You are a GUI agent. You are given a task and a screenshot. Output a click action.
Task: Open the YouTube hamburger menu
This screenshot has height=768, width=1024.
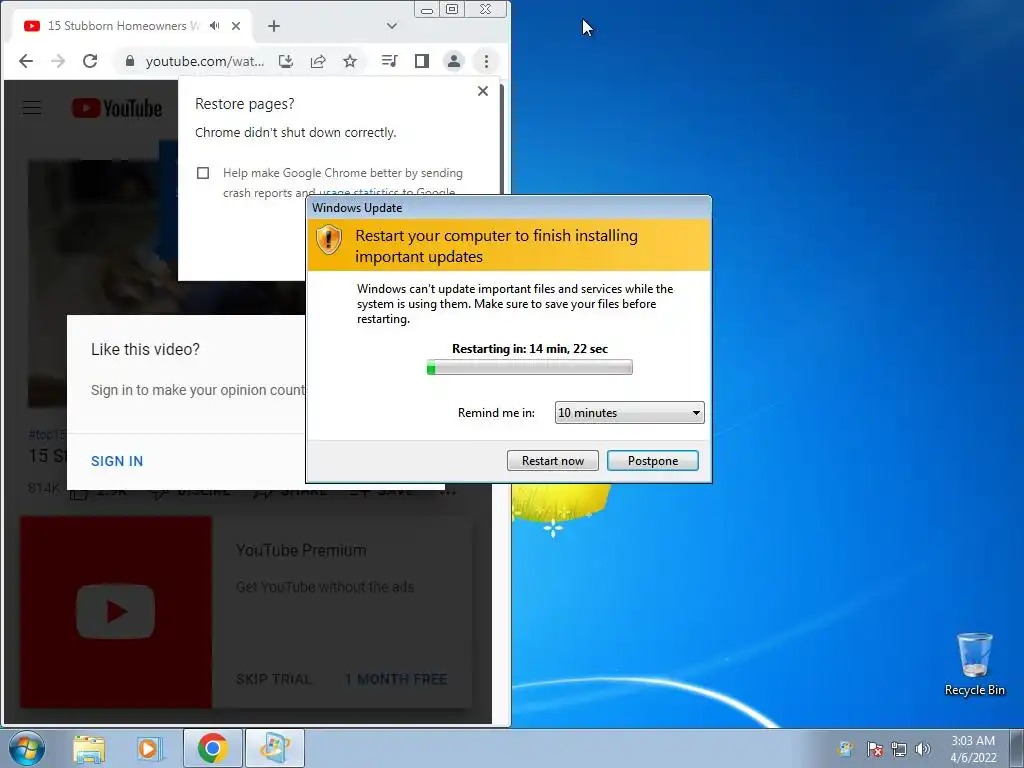click(32, 108)
